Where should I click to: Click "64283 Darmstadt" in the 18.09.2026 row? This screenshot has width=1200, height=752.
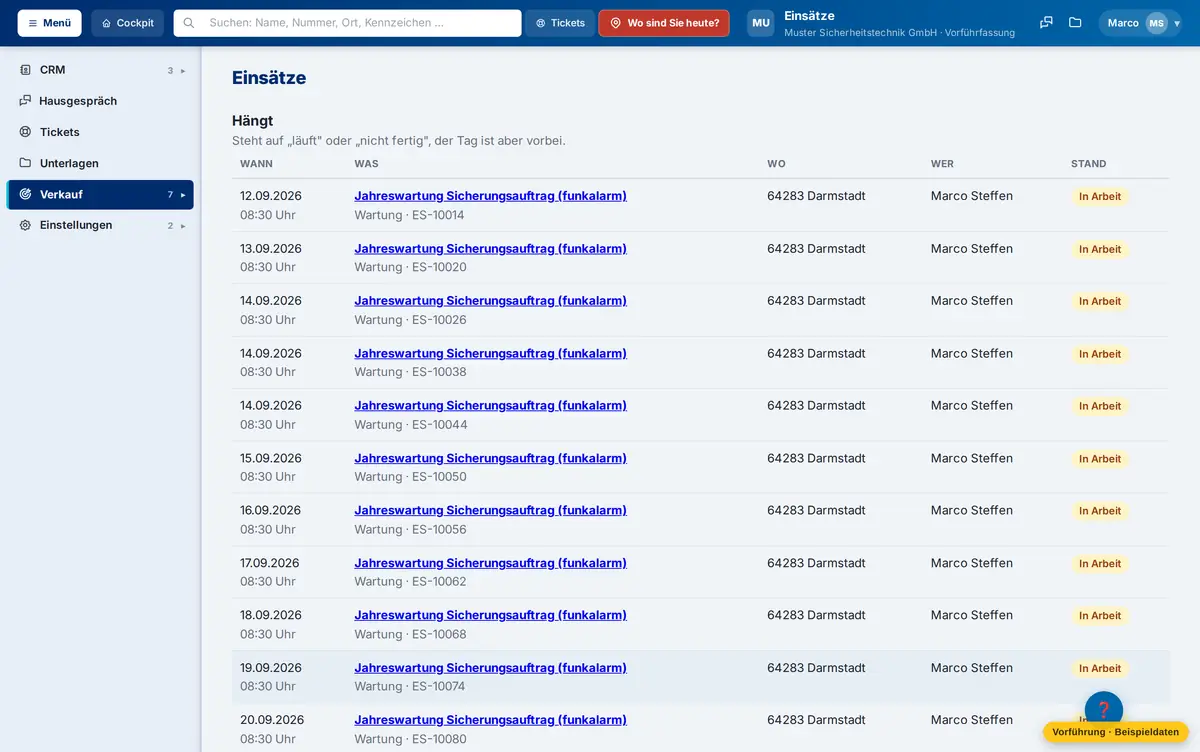pyautogui.click(x=817, y=616)
